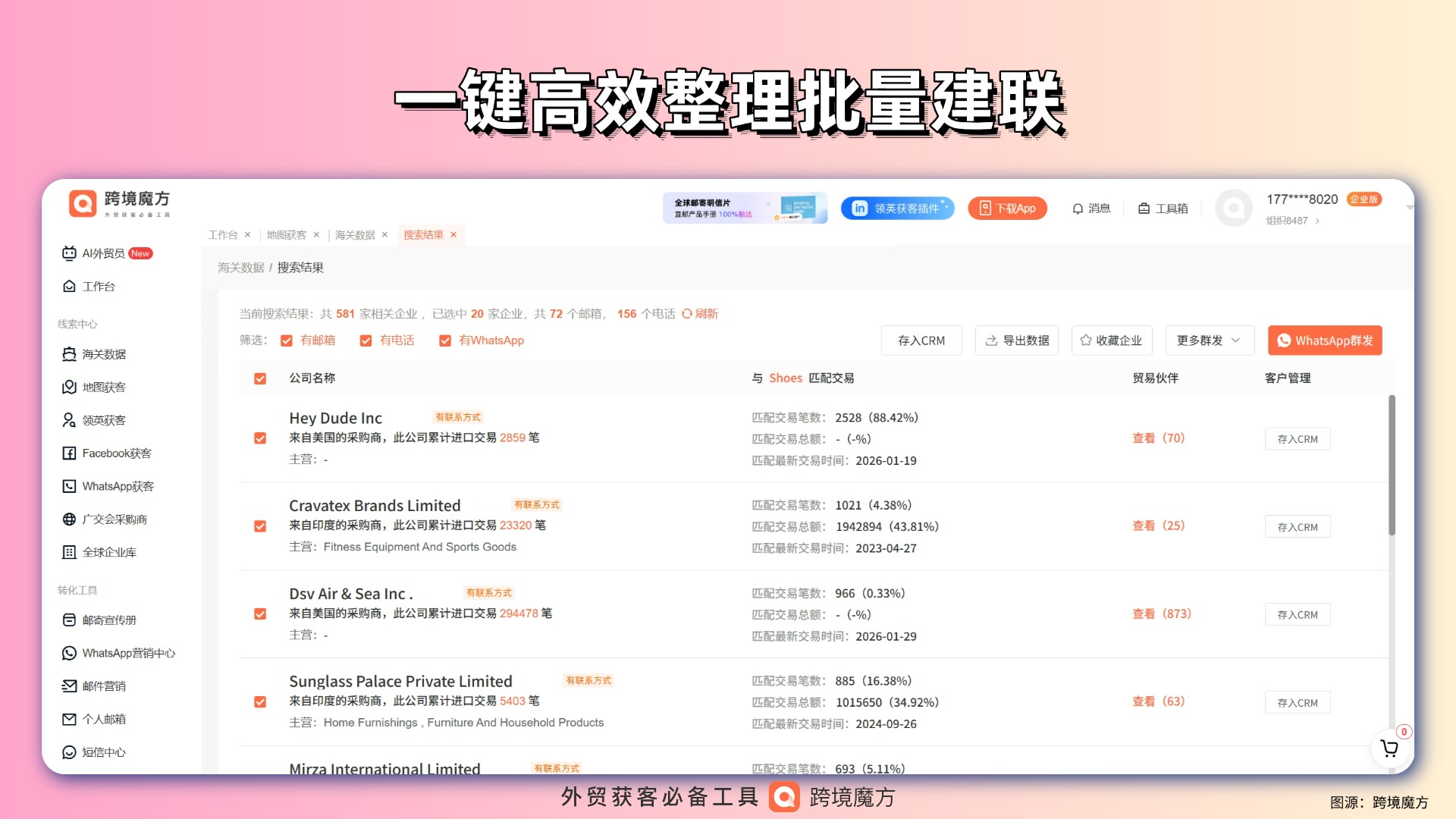The image size is (1456, 819).
Task: Uncheck the Hey Dude Inc row checkbox
Action: click(x=260, y=438)
